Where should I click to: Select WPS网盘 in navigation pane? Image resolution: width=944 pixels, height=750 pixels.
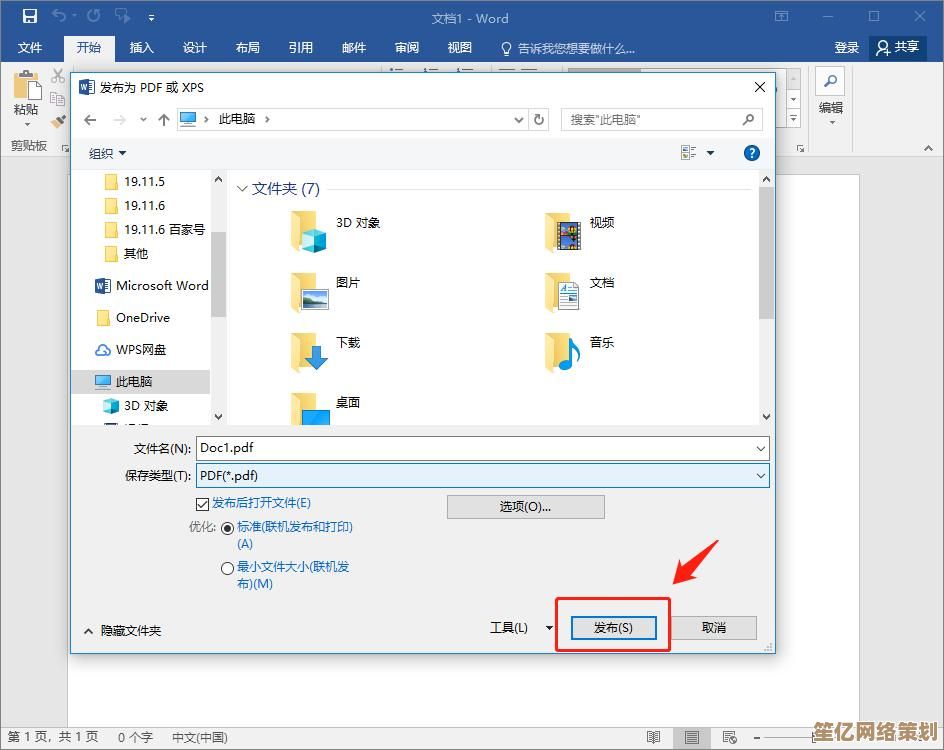click(130, 350)
